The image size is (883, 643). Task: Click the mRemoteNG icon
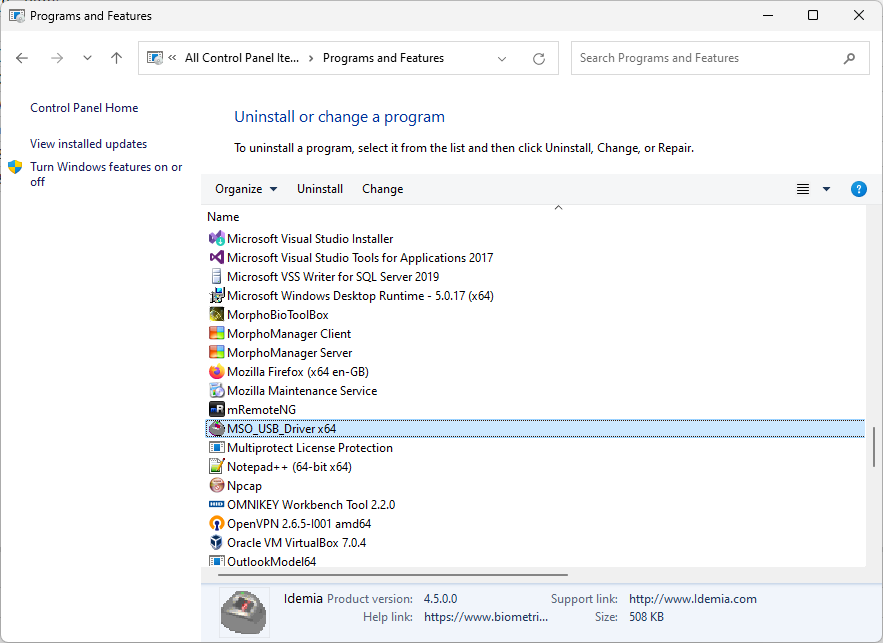[x=217, y=409]
